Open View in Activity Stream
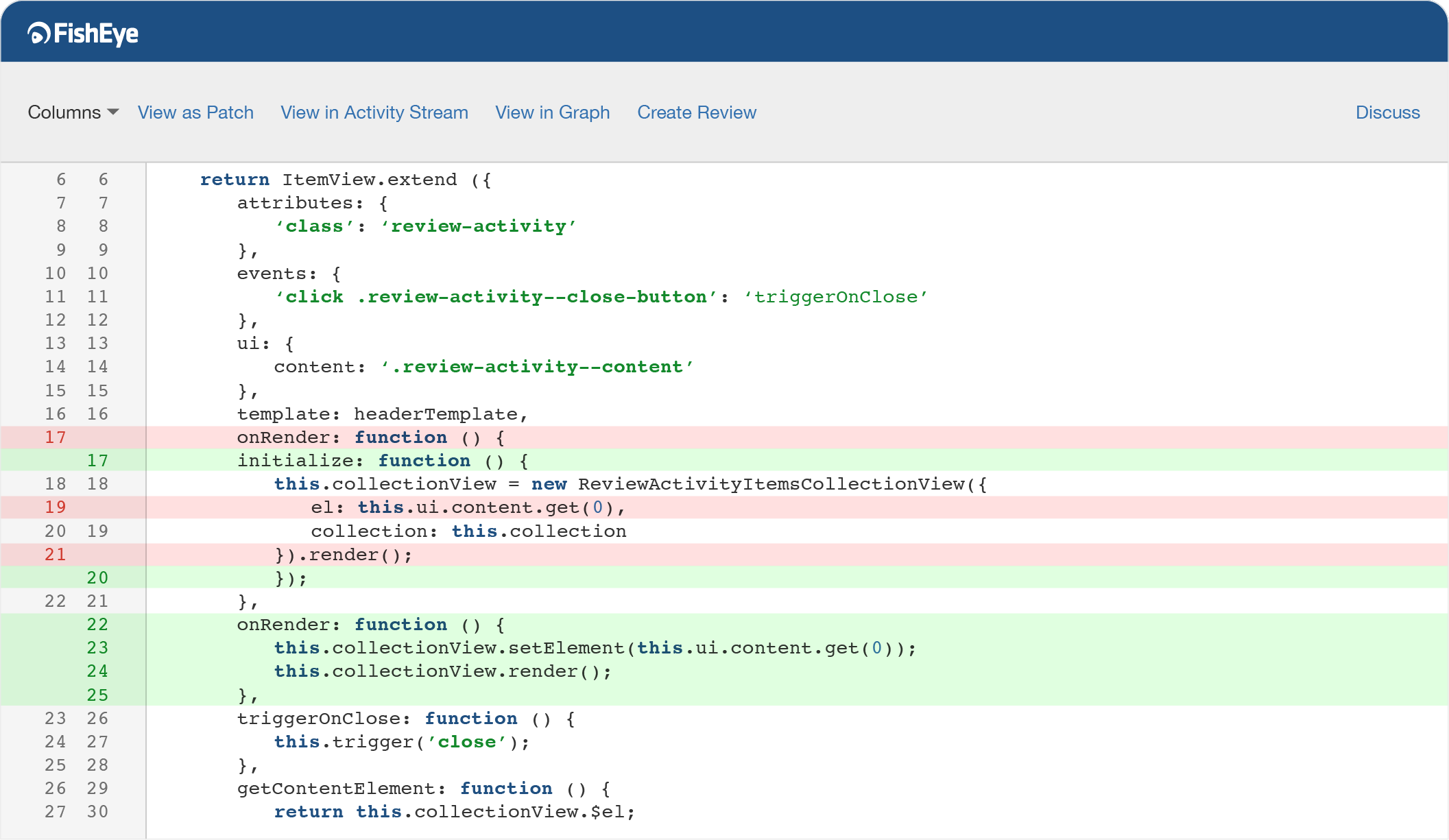The width and height of the screenshot is (1449, 840). tap(374, 112)
